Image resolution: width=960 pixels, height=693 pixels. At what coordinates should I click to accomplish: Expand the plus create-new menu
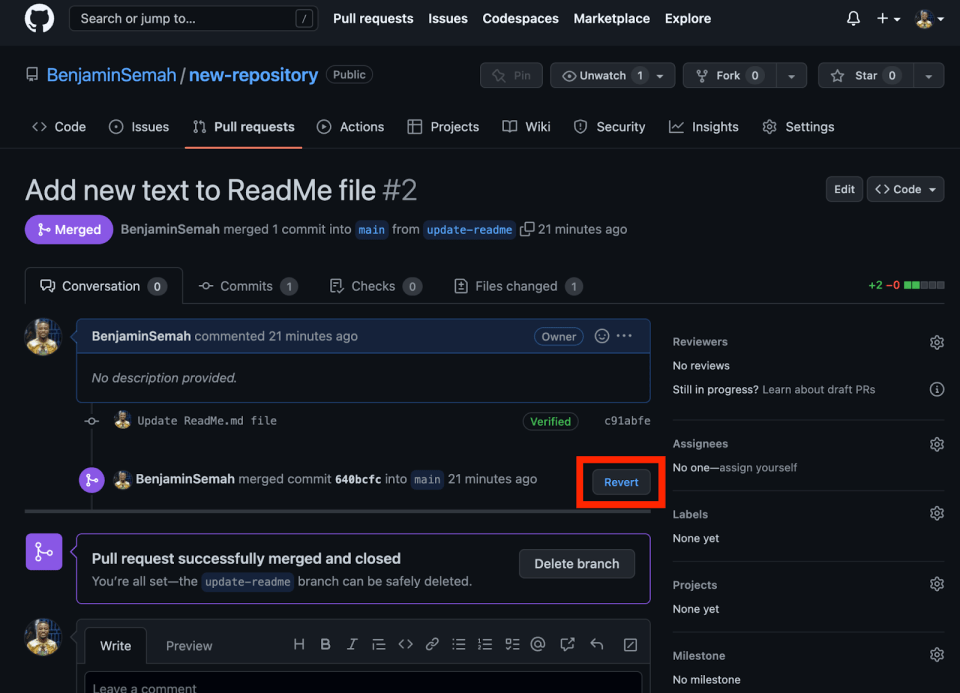point(888,19)
